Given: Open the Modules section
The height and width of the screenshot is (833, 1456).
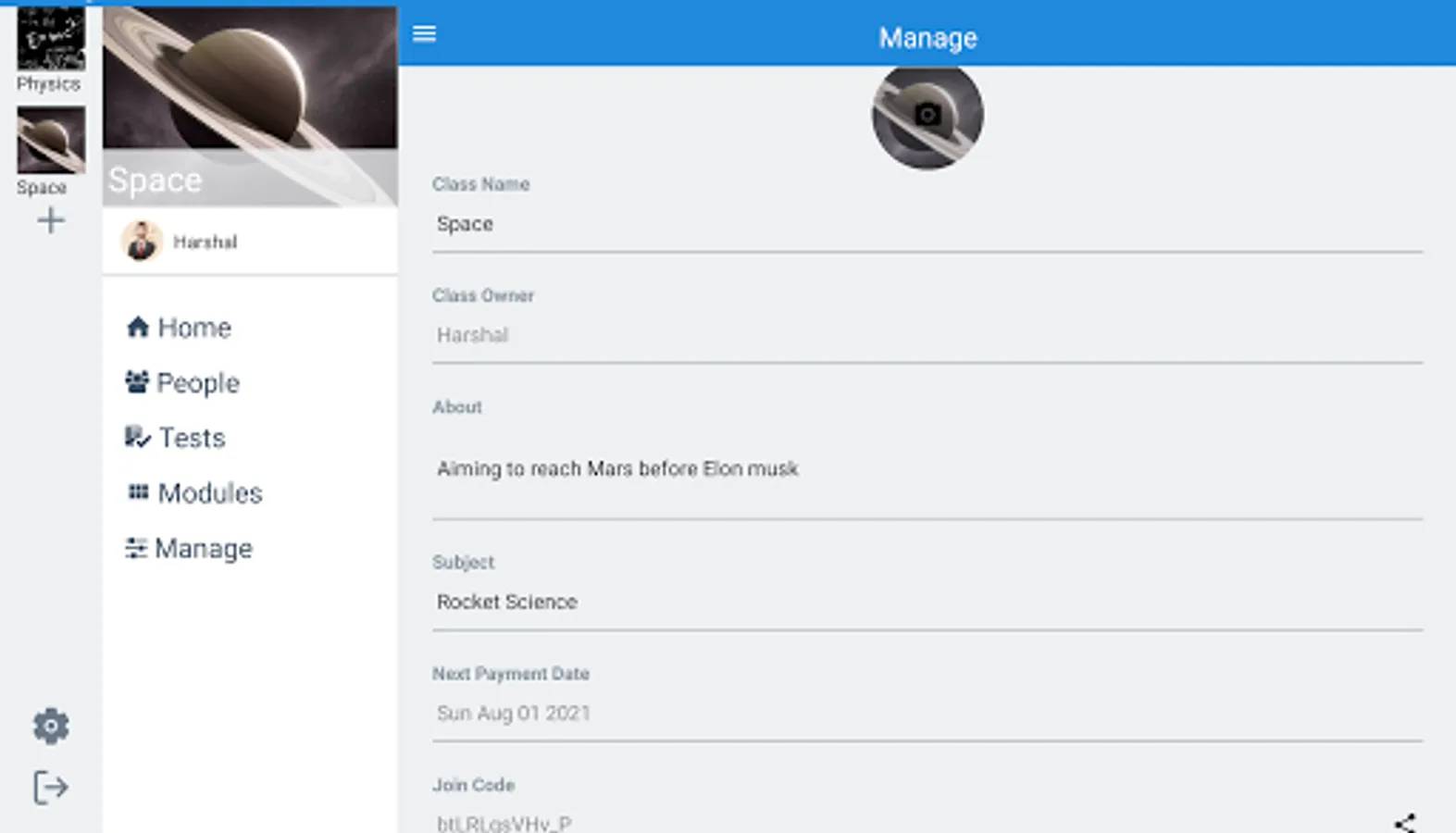Looking at the screenshot, I should pyautogui.click(x=194, y=493).
